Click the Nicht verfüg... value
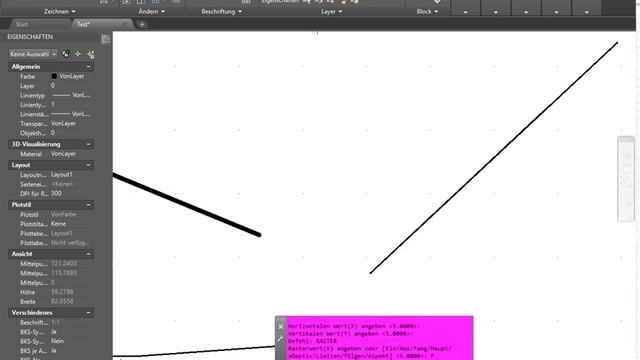Image resolution: width=640 pixels, height=360 pixels. point(70,242)
